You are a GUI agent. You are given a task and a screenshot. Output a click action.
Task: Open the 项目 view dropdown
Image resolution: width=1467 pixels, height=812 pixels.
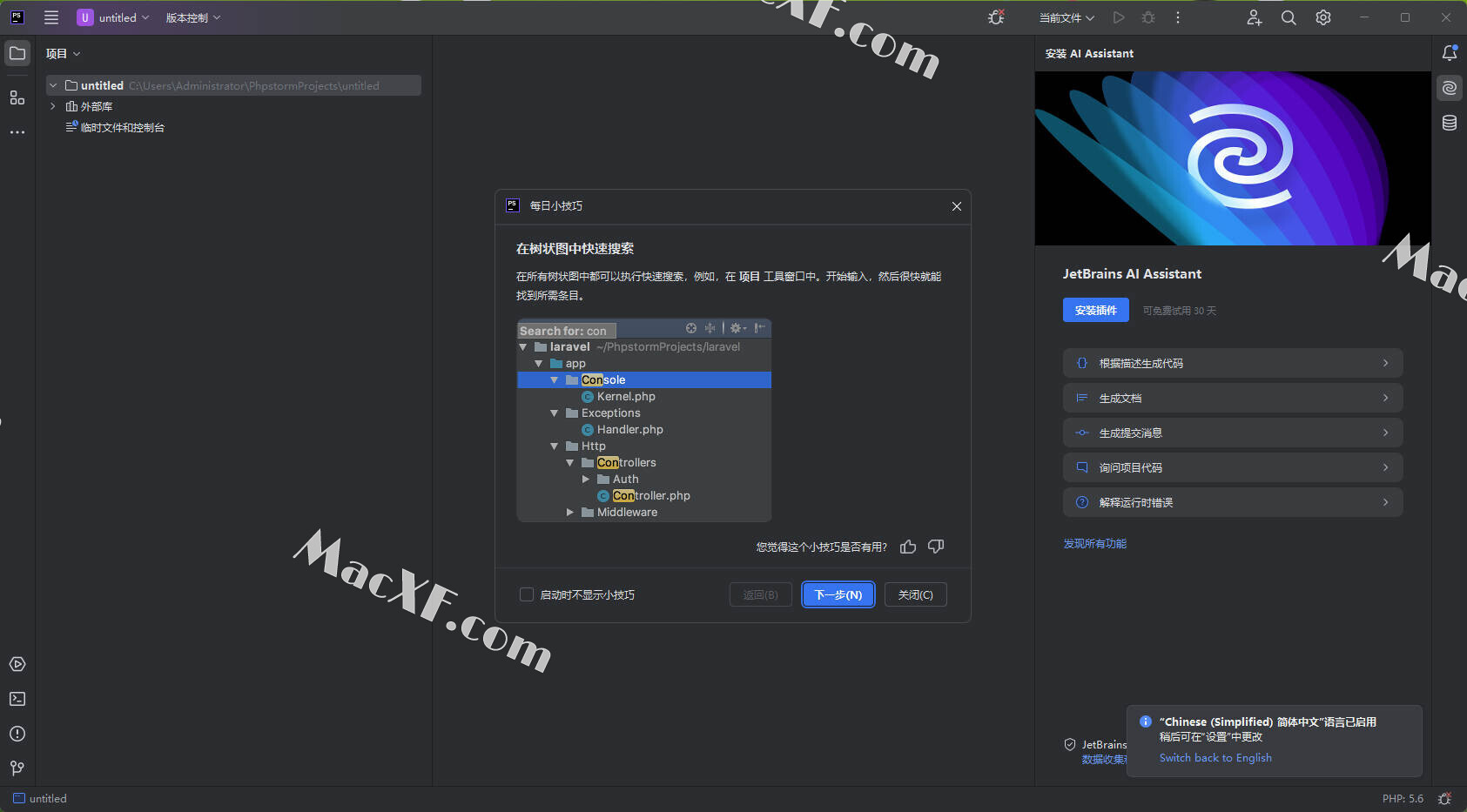tap(63, 53)
